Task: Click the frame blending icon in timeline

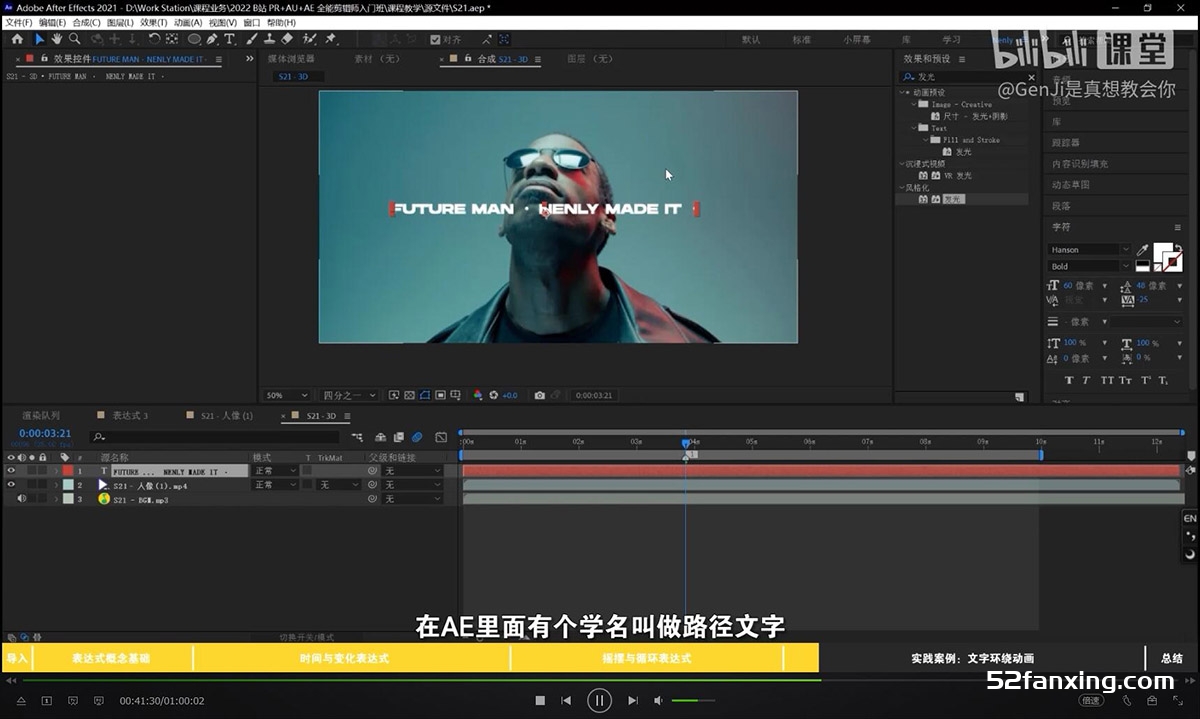Action: point(398,437)
